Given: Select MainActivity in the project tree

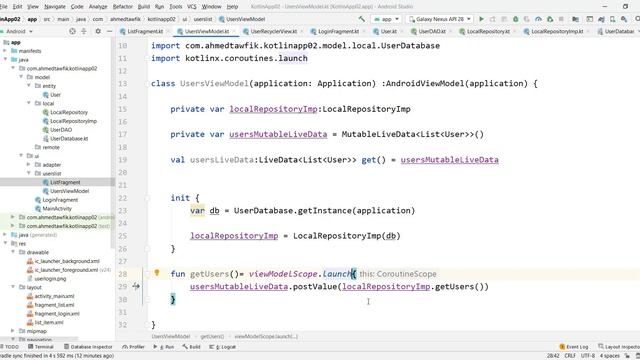Looking at the screenshot, I should [53, 209].
